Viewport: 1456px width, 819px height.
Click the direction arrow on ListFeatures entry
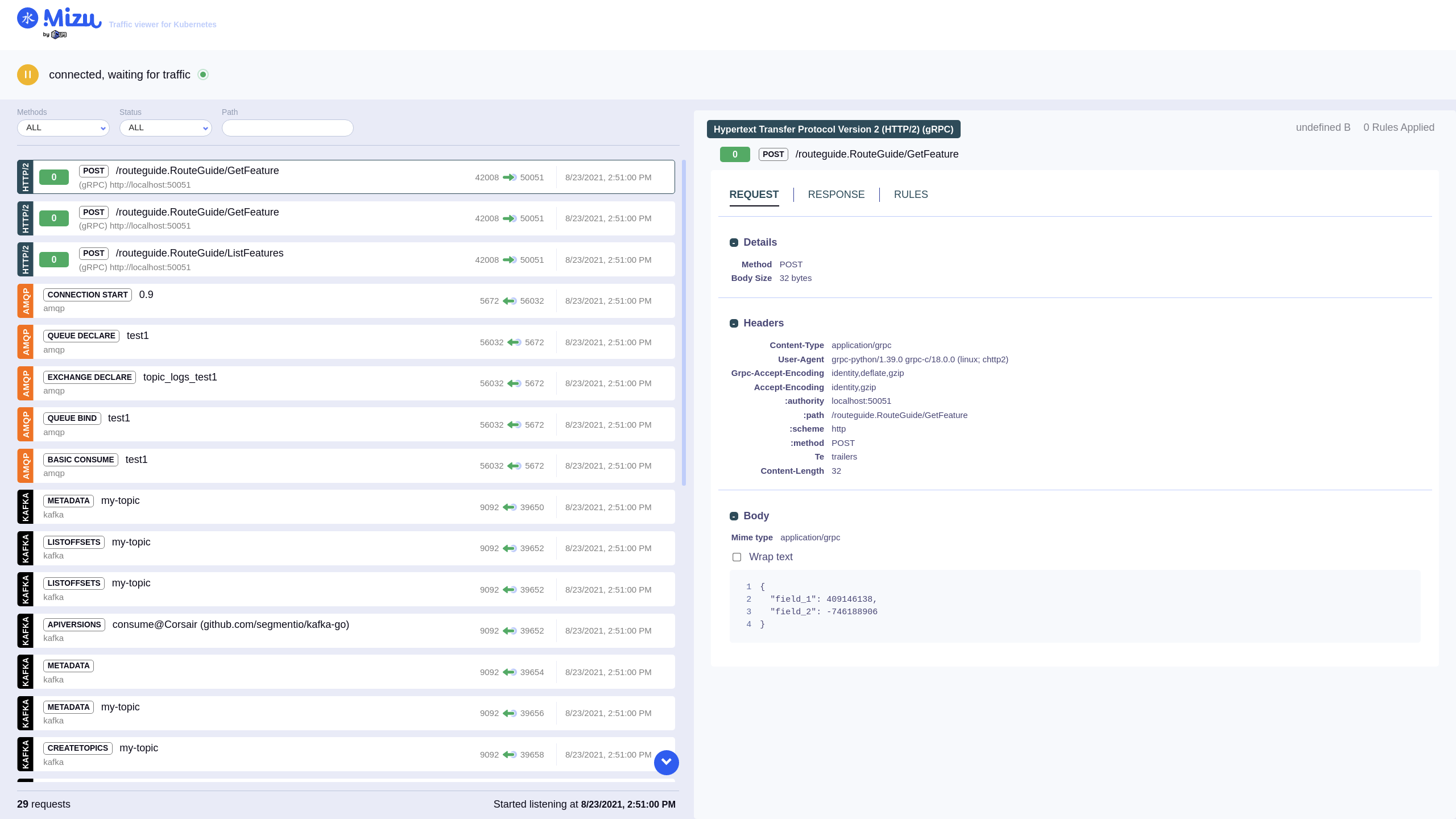tap(509, 260)
